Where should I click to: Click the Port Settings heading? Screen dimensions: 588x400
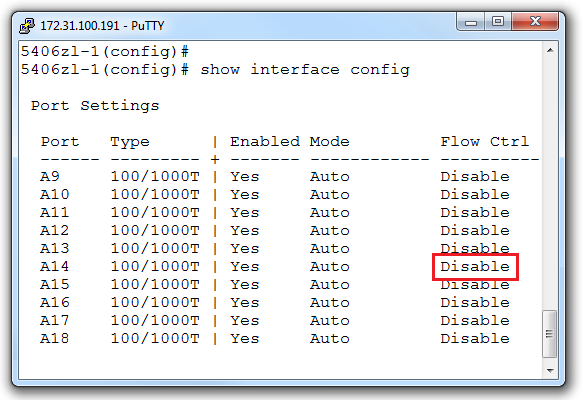click(95, 106)
